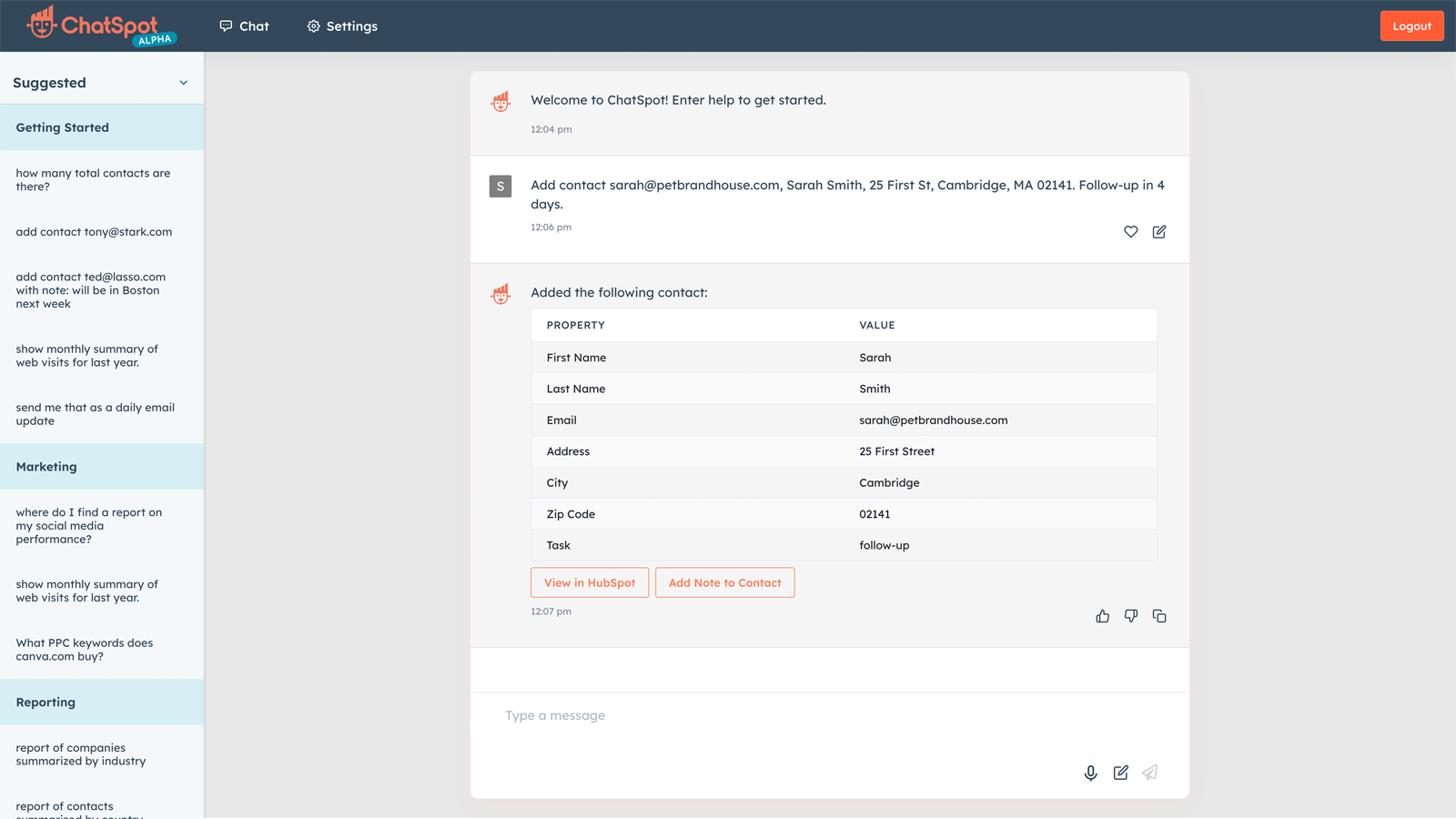Open Settings in the top navigation
Image resolution: width=1456 pixels, height=819 pixels.
(x=342, y=26)
